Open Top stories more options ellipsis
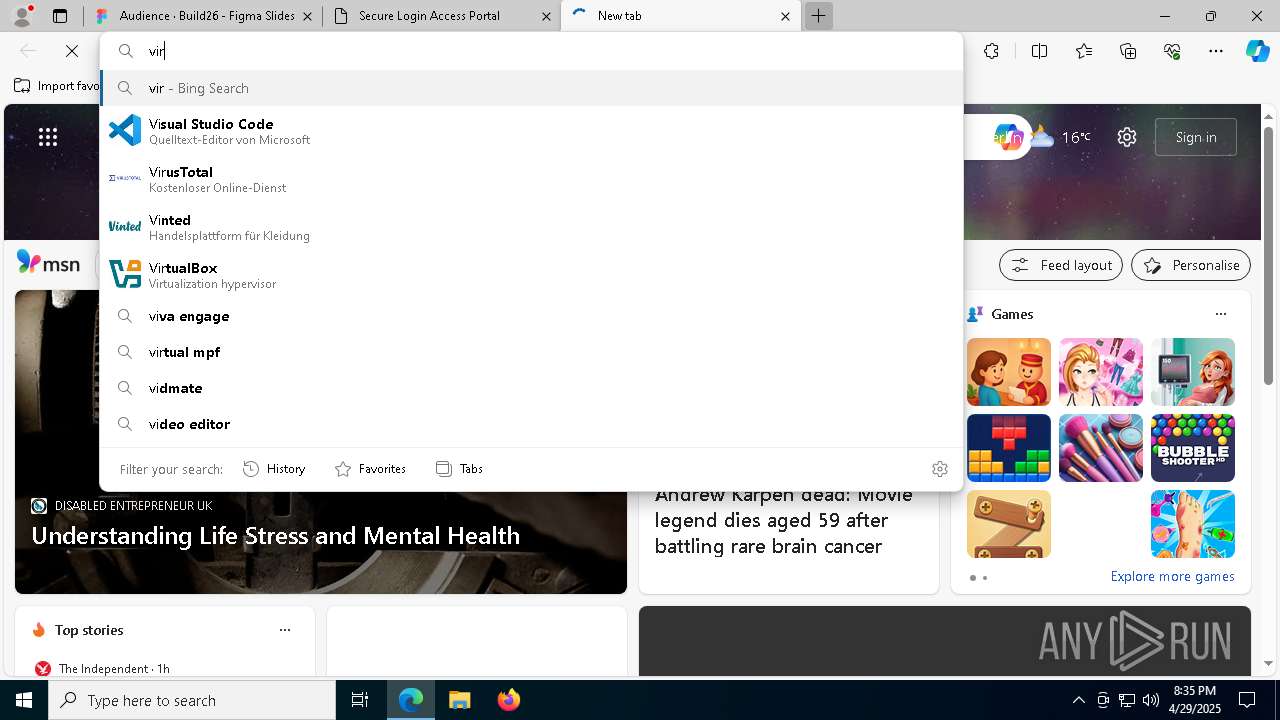Image resolution: width=1280 pixels, height=720 pixels. pos(285,630)
